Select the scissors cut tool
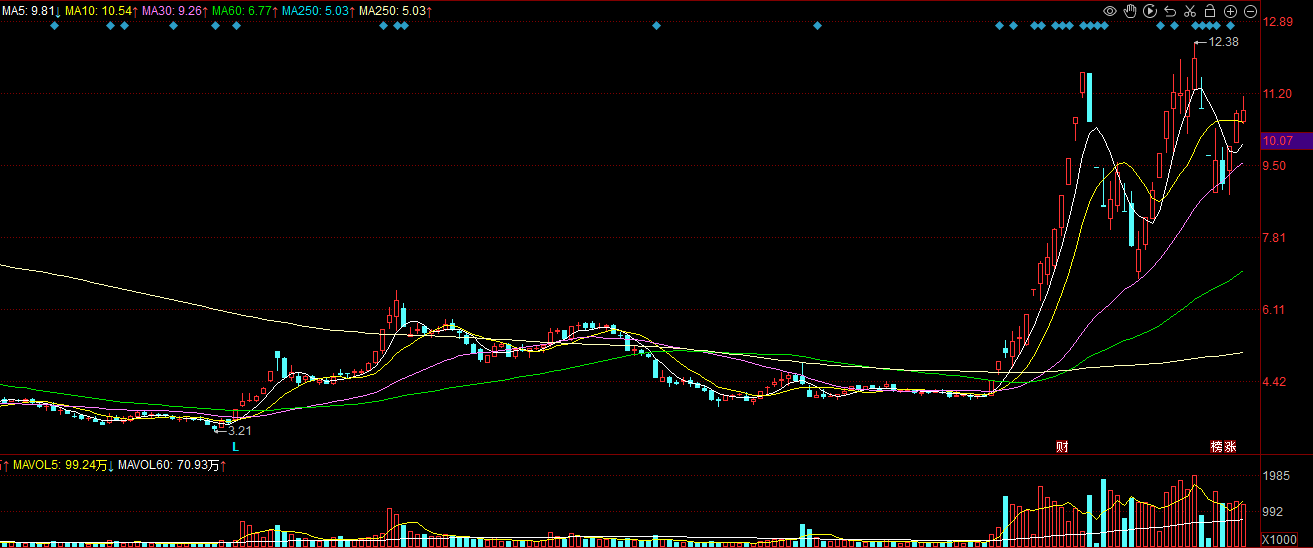 [x=1190, y=11]
